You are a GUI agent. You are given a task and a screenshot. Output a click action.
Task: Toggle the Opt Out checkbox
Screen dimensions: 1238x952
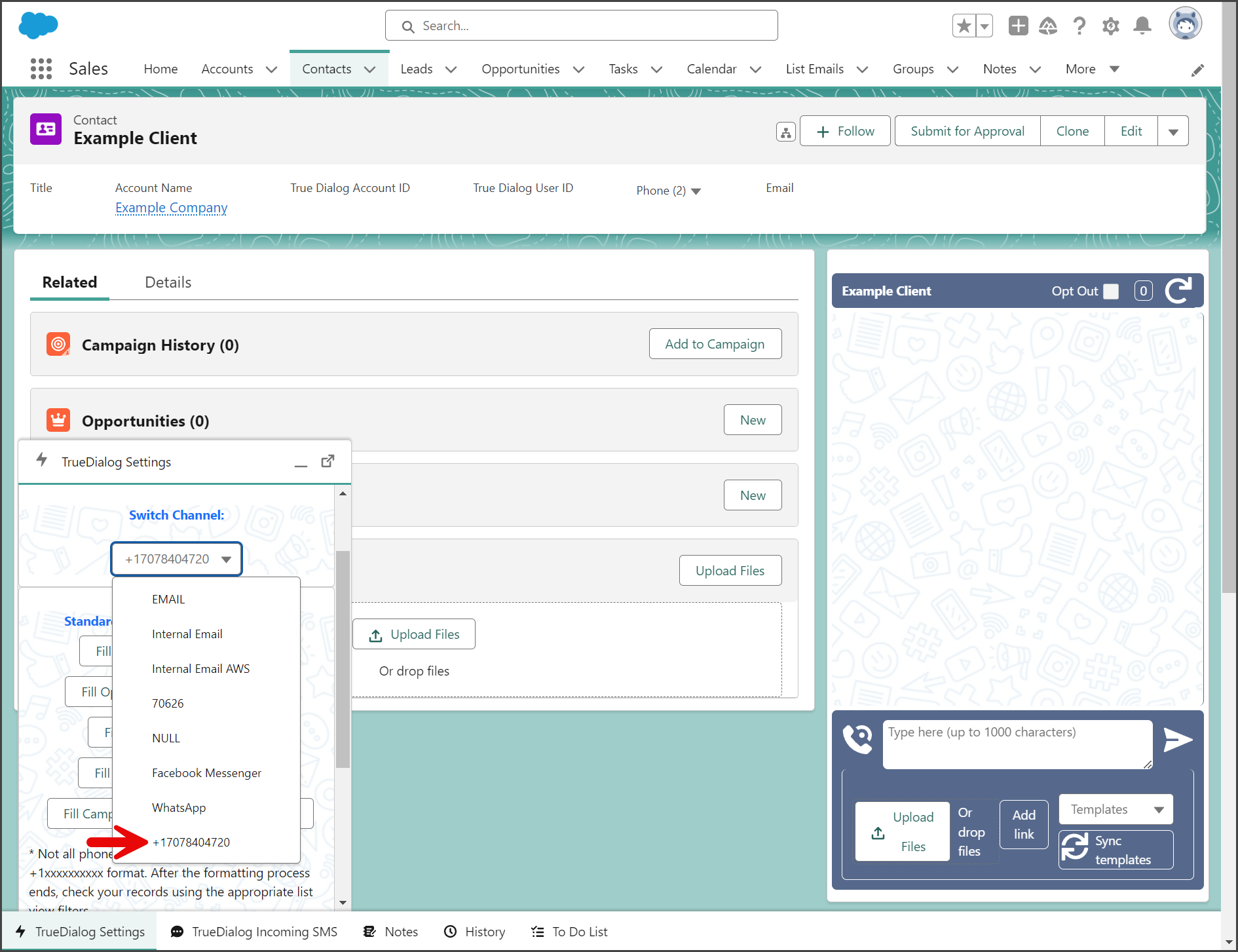(x=1111, y=291)
